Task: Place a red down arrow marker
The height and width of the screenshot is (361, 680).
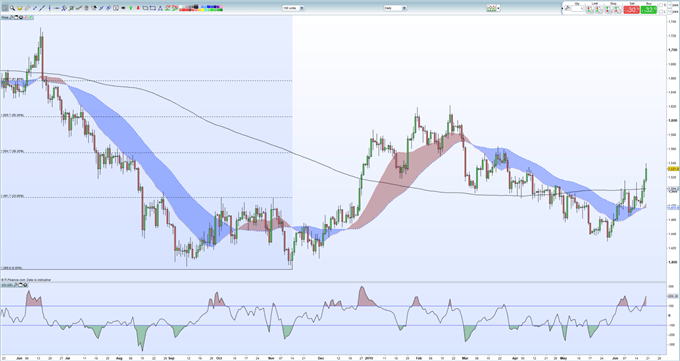Action: tap(138, 8)
